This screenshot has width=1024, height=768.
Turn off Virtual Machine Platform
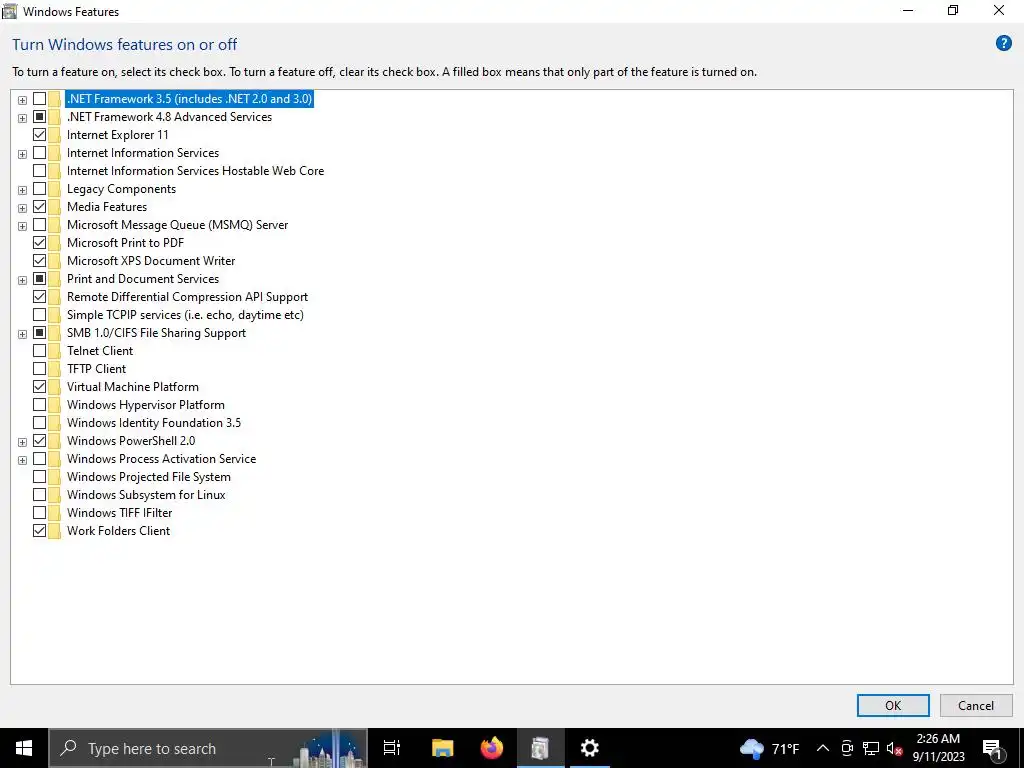(x=39, y=387)
